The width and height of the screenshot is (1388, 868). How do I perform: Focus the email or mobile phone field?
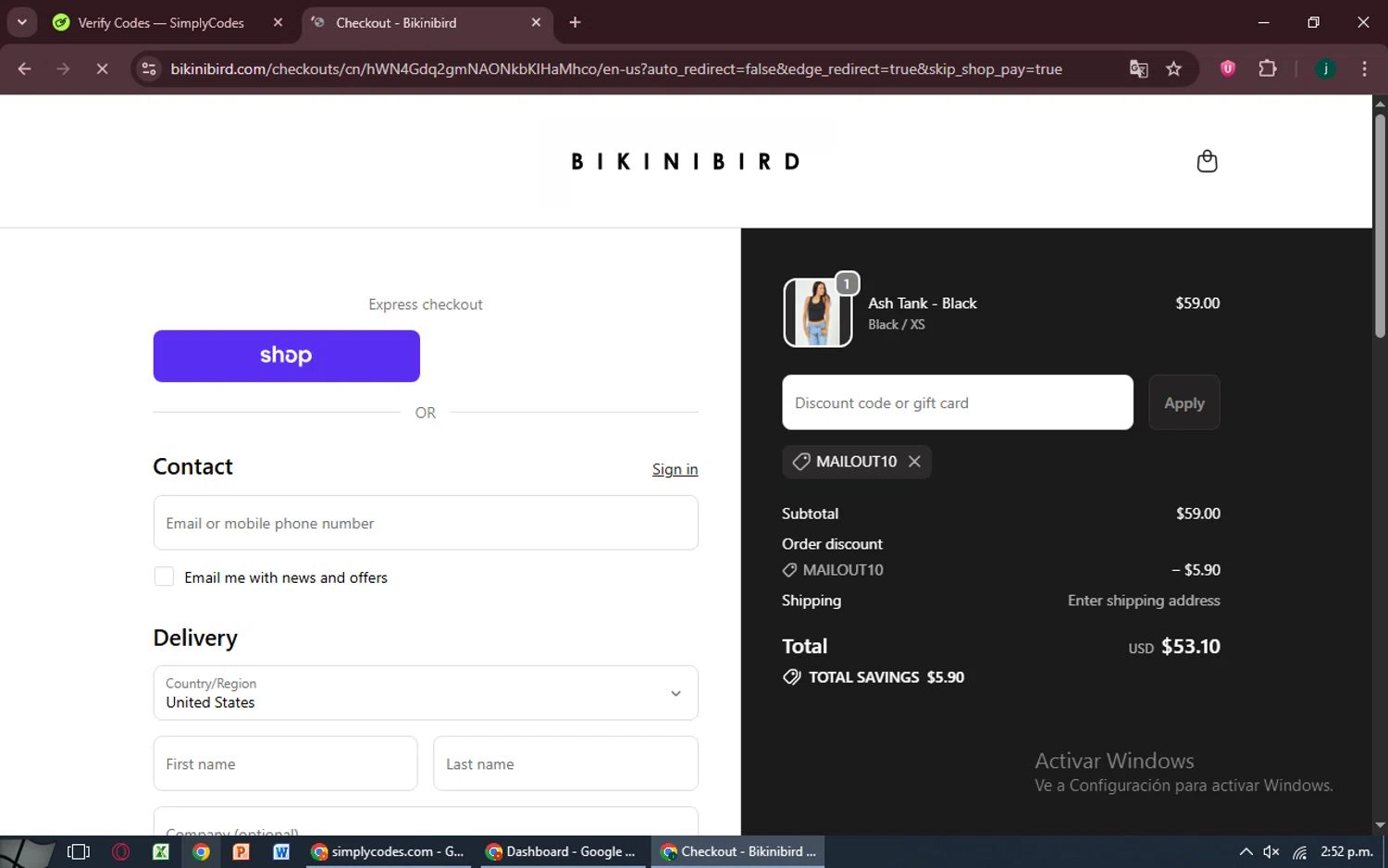[x=426, y=523]
